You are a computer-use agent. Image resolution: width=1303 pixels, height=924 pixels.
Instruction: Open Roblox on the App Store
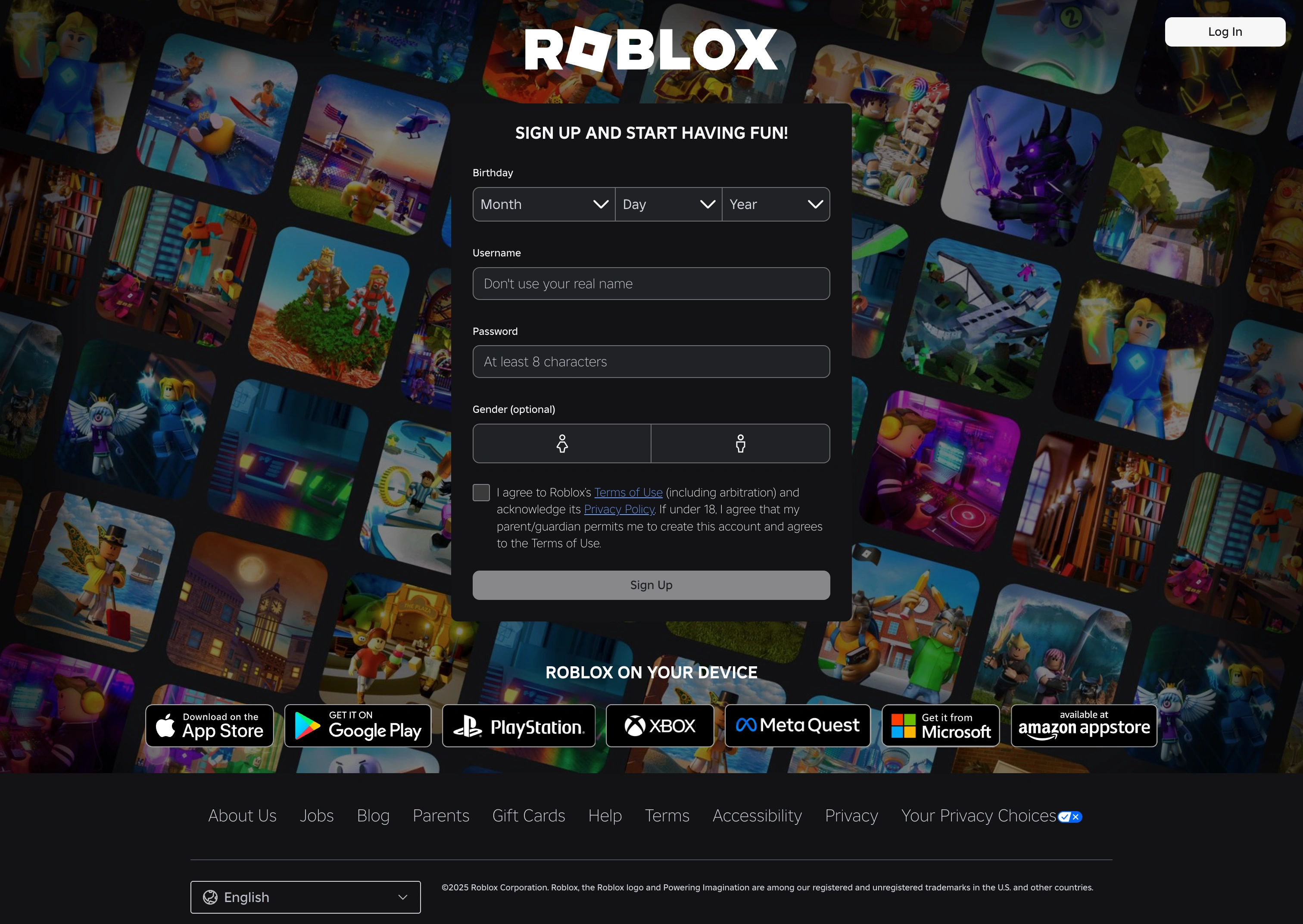[209, 725]
